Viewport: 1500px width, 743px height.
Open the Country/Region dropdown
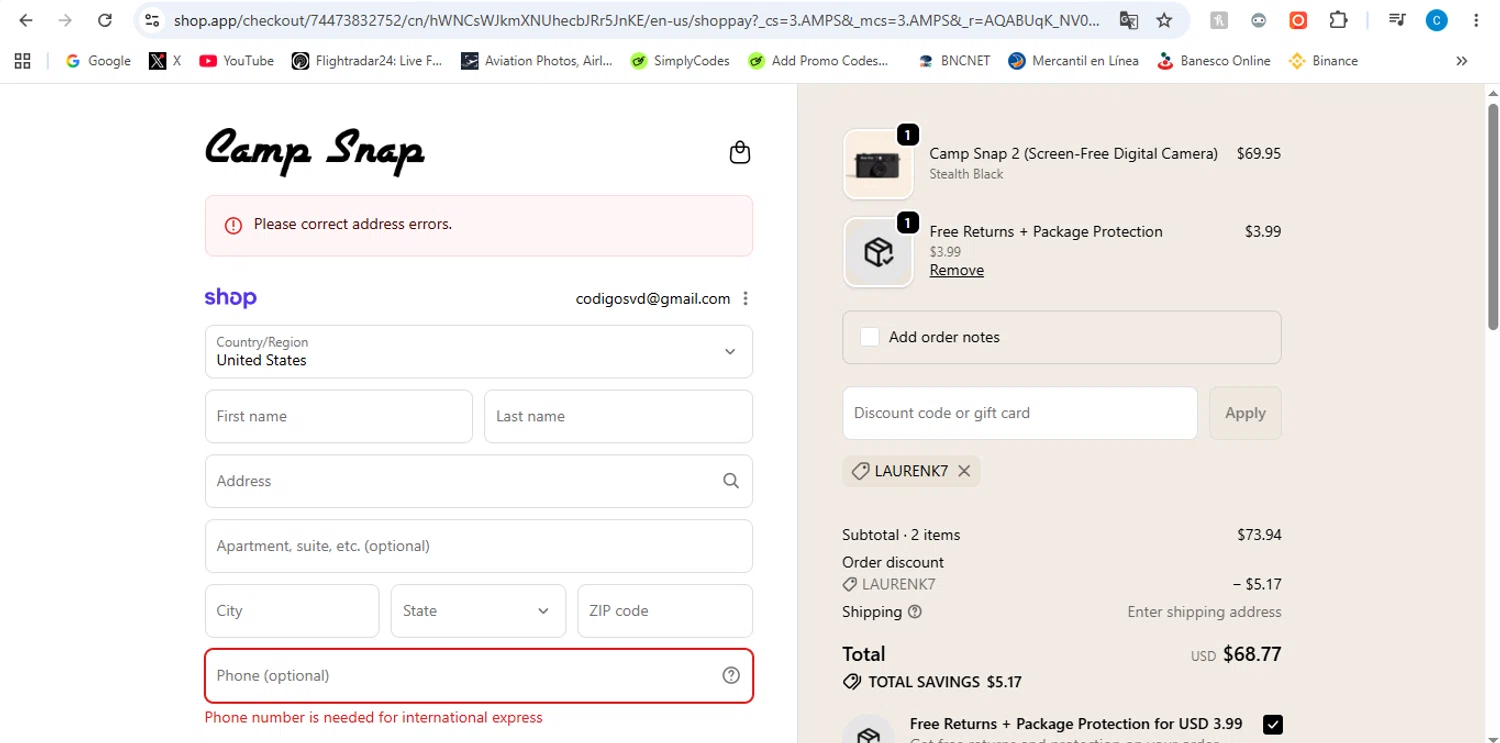coord(479,351)
